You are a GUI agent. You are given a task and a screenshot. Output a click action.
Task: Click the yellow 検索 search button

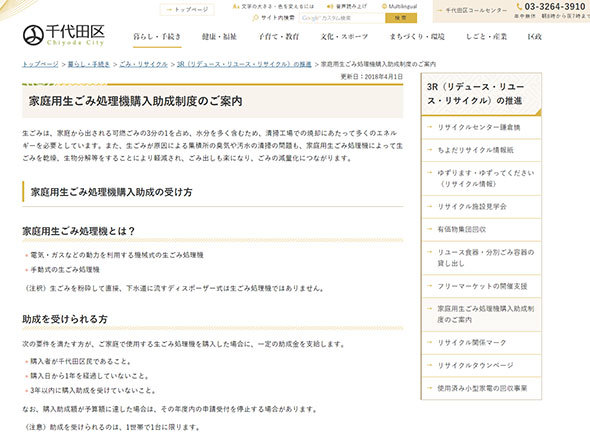(401, 18)
